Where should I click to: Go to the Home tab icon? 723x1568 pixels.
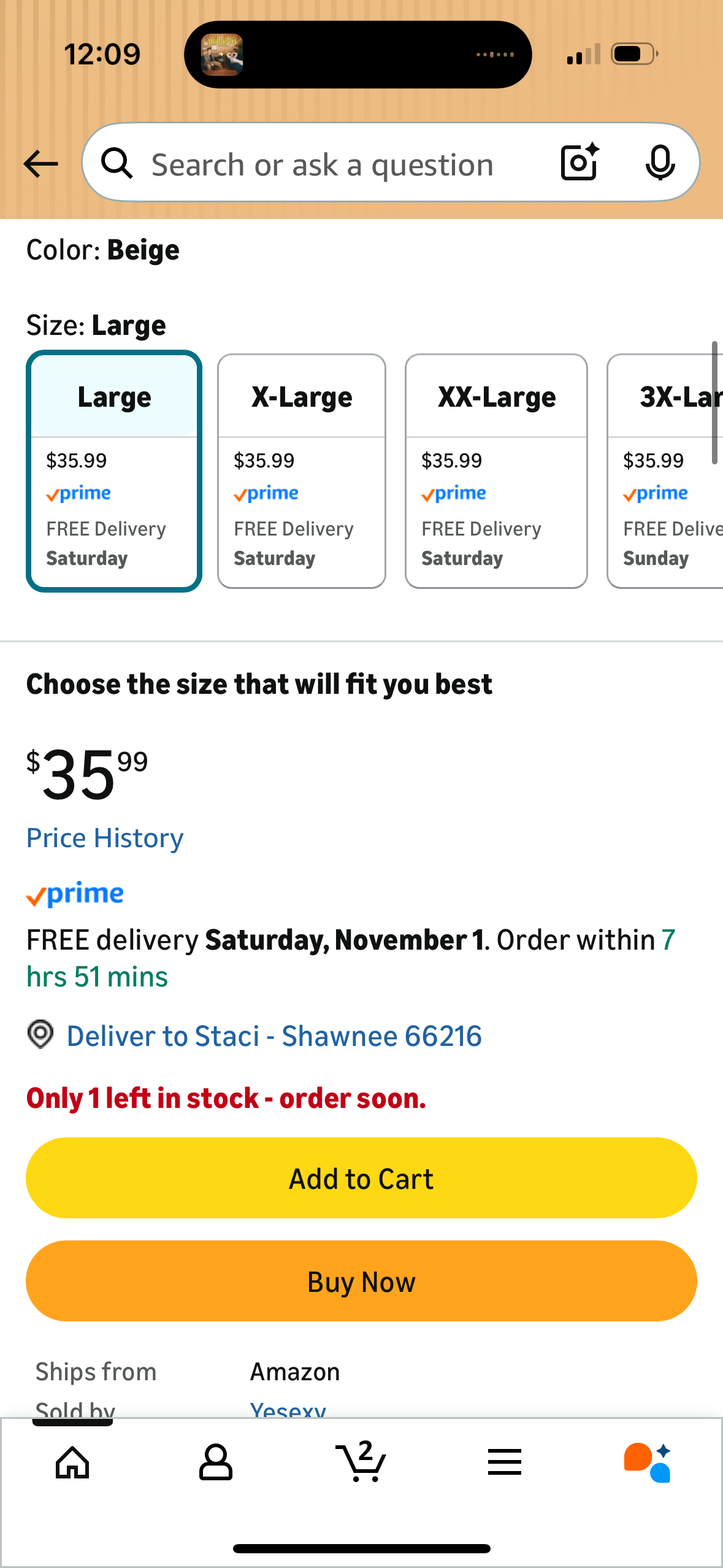pyautogui.click(x=72, y=1462)
